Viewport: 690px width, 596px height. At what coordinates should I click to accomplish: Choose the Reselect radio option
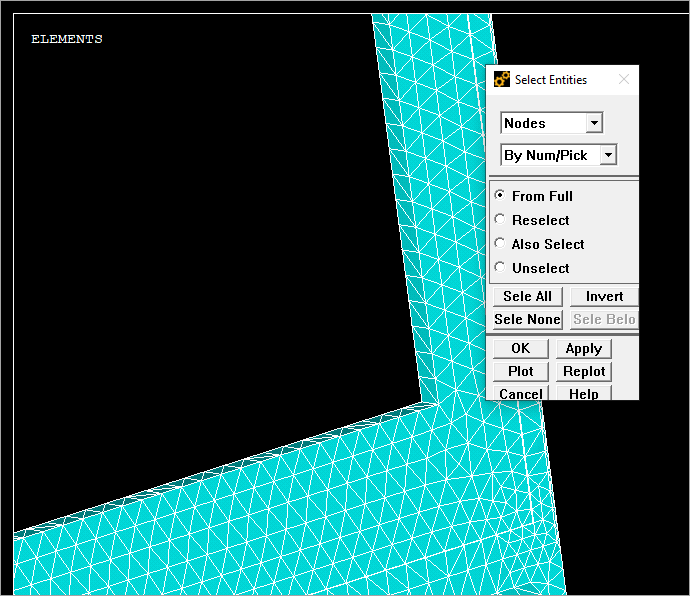click(x=500, y=220)
